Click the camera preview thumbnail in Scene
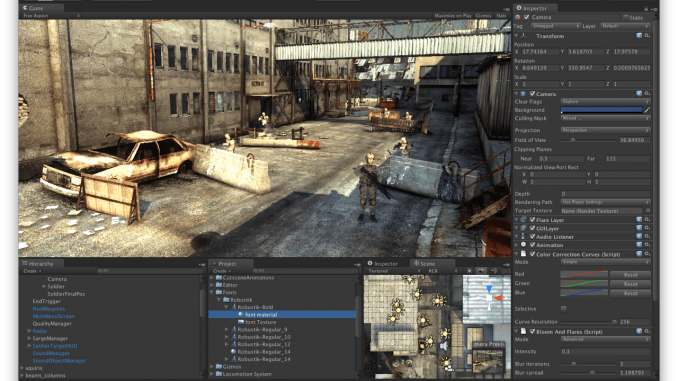678x381 pixels. tap(489, 361)
